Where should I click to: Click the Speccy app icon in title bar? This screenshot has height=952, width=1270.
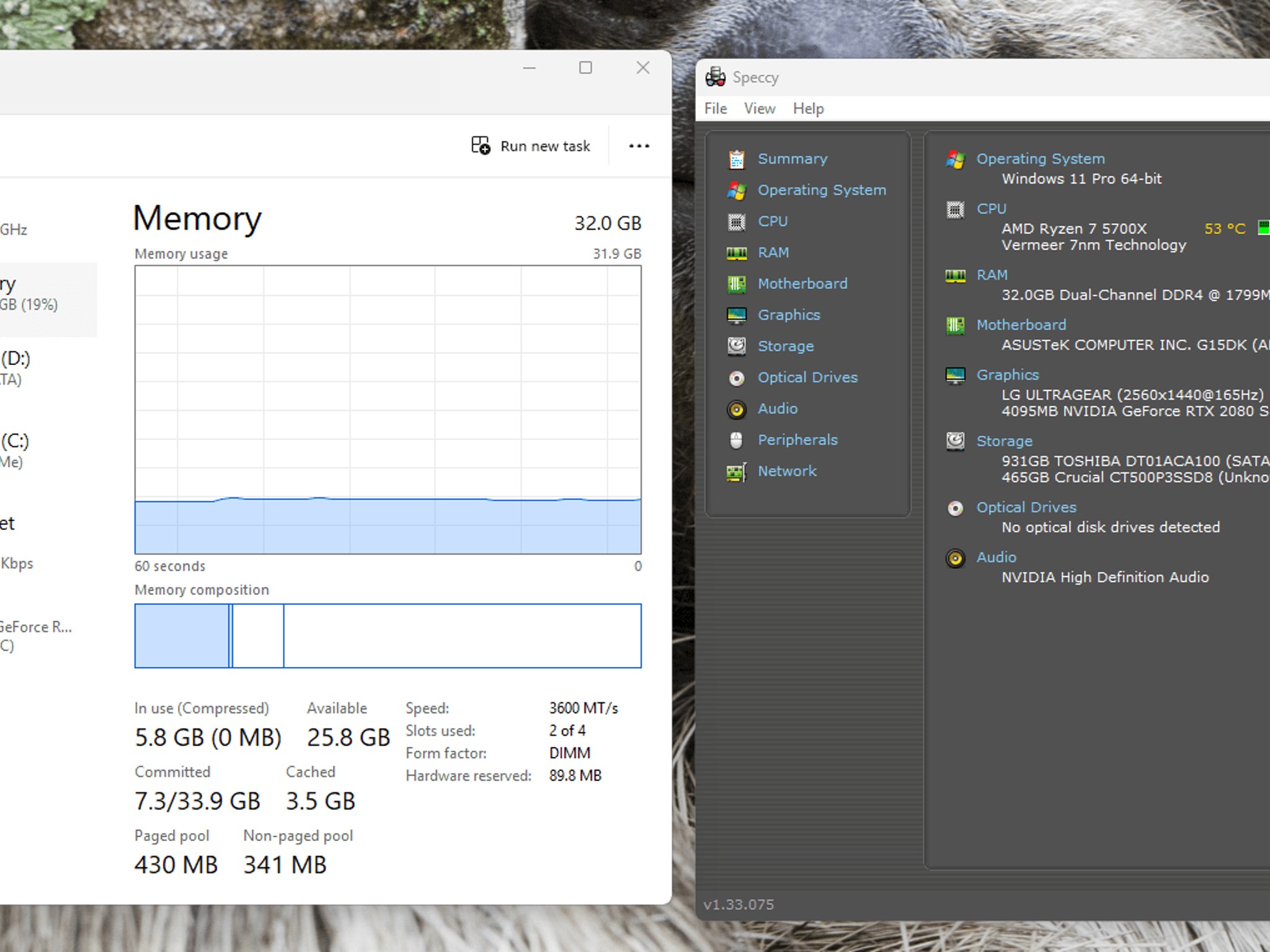tap(715, 77)
